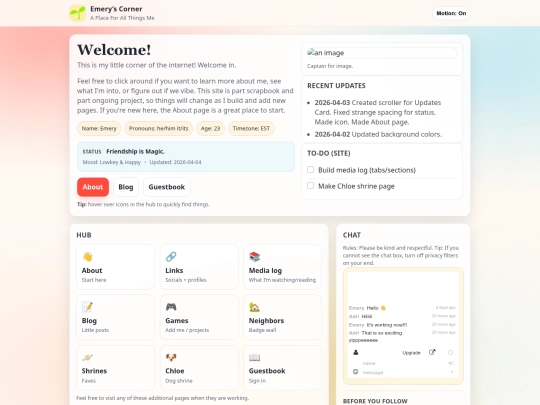Focus the chat name field
This screenshot has height=405, width=540.
click(x=403, y=363)
